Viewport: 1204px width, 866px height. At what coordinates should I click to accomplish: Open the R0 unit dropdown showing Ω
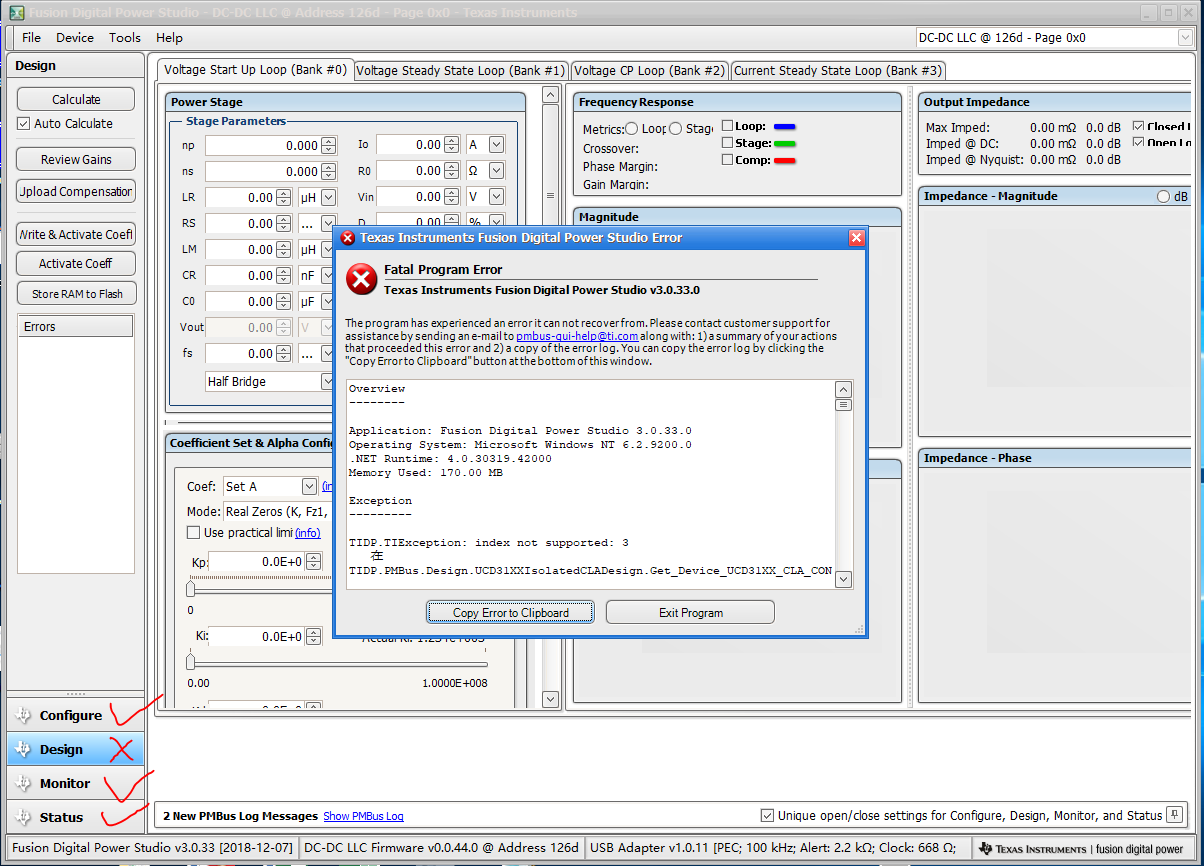click(496, 171)
